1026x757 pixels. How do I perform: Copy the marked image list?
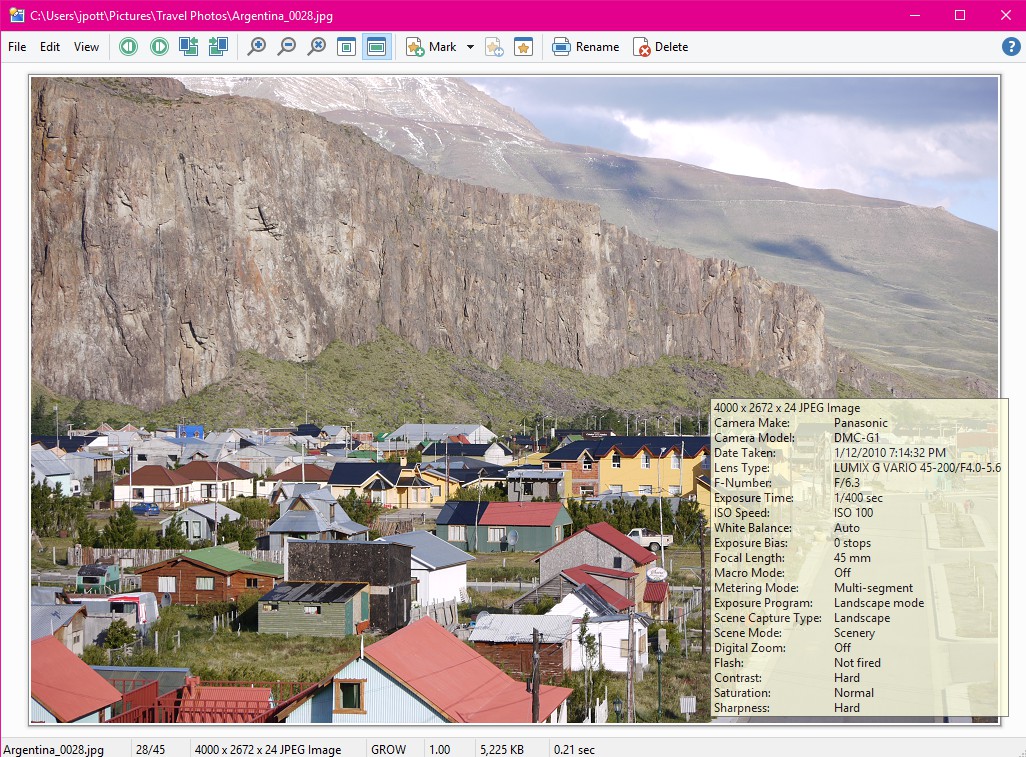coord(494,47)
